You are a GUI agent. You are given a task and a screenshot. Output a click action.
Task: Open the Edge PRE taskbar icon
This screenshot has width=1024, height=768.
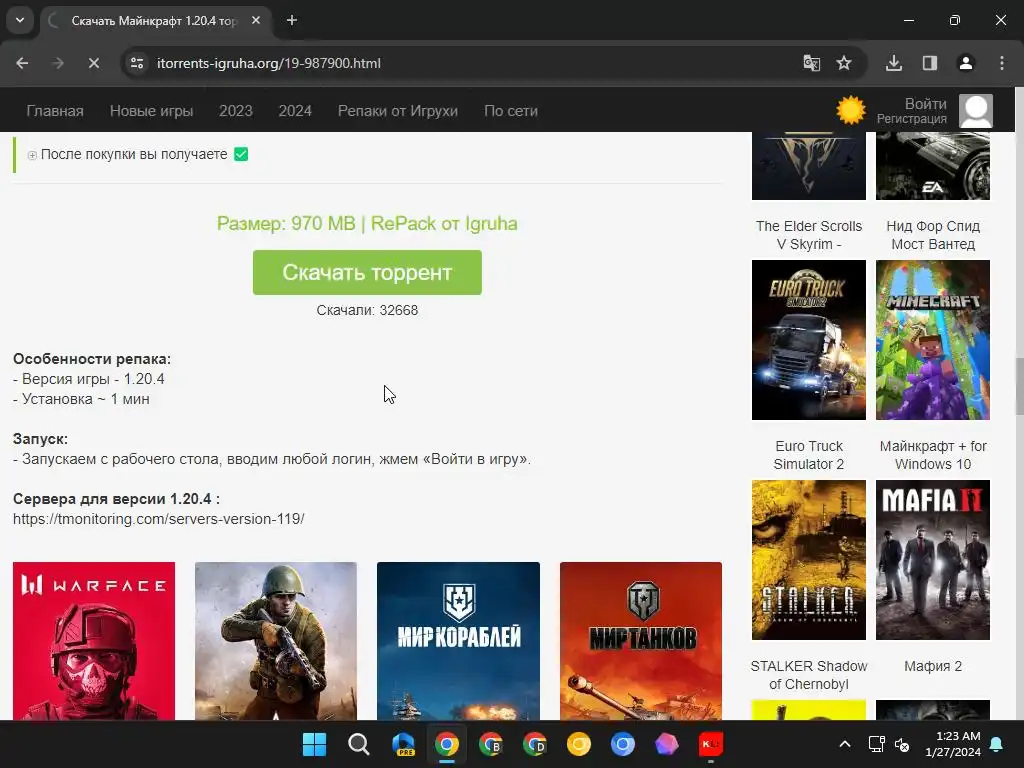(x=403, y=744)
